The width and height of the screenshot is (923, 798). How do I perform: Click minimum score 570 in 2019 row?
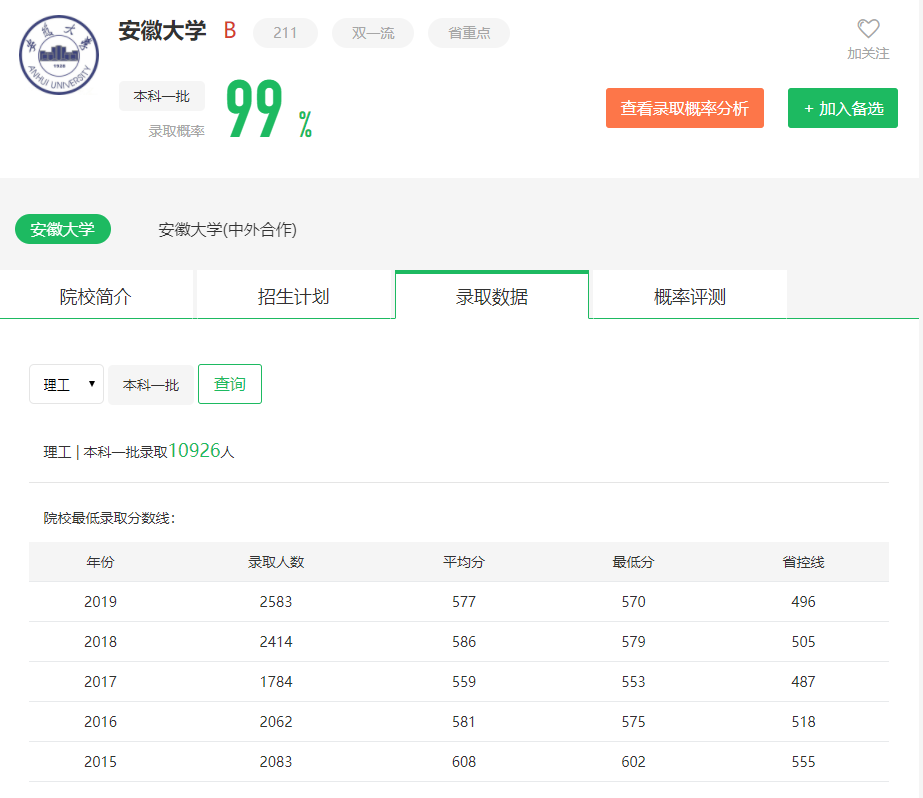tap(633, 601)
